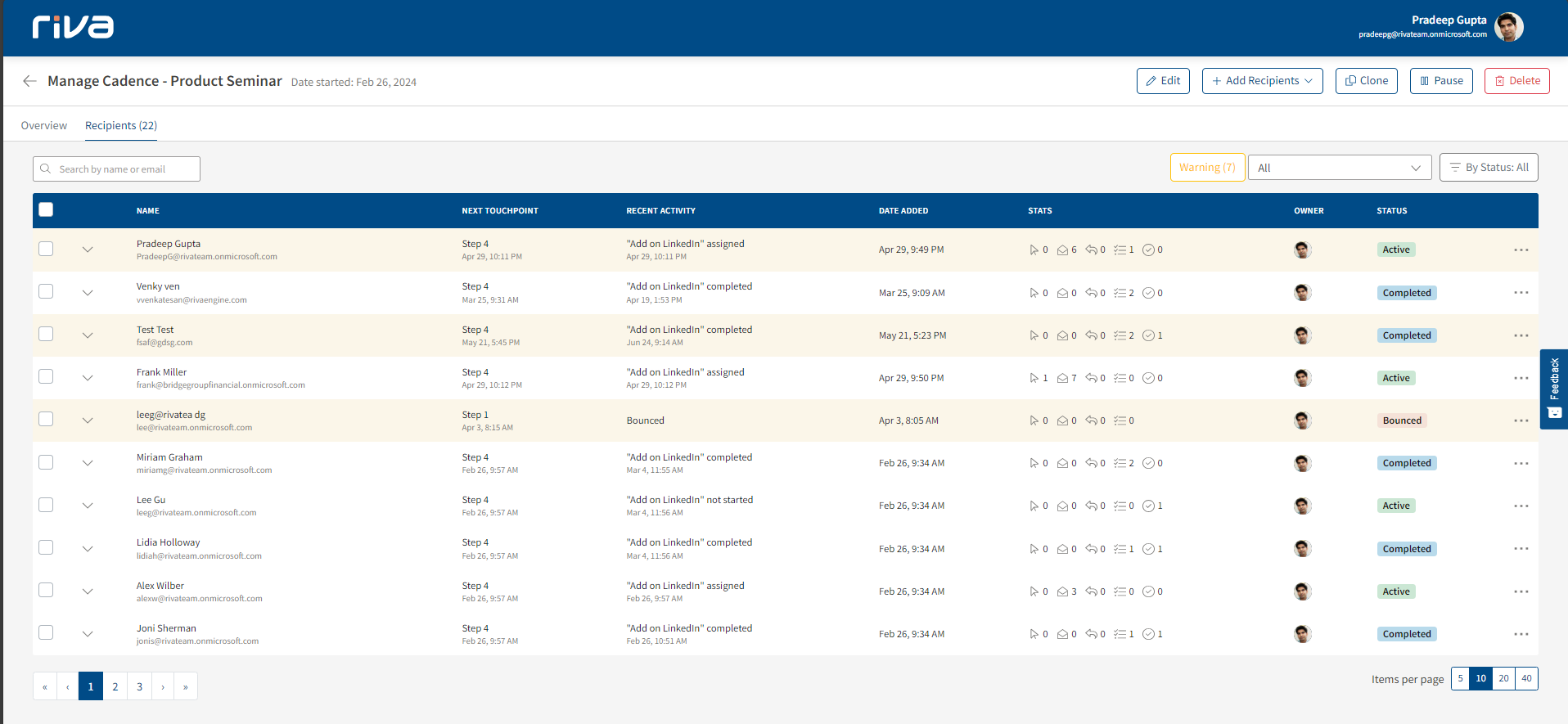Click the next page arrow in pagination
1568x724 pixels.
(163, 686)
